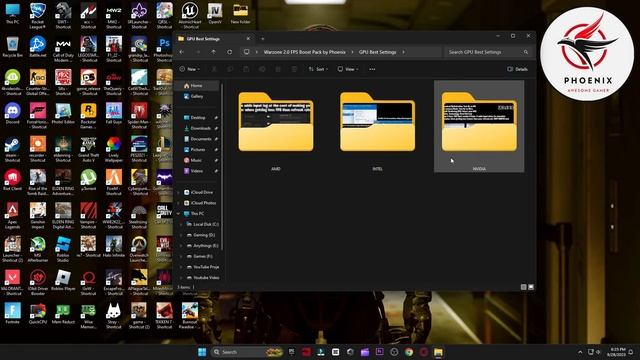This screenshot has height=360, width=640.
Task: Open Music in quick access
Action: click(x=196, y=160)
